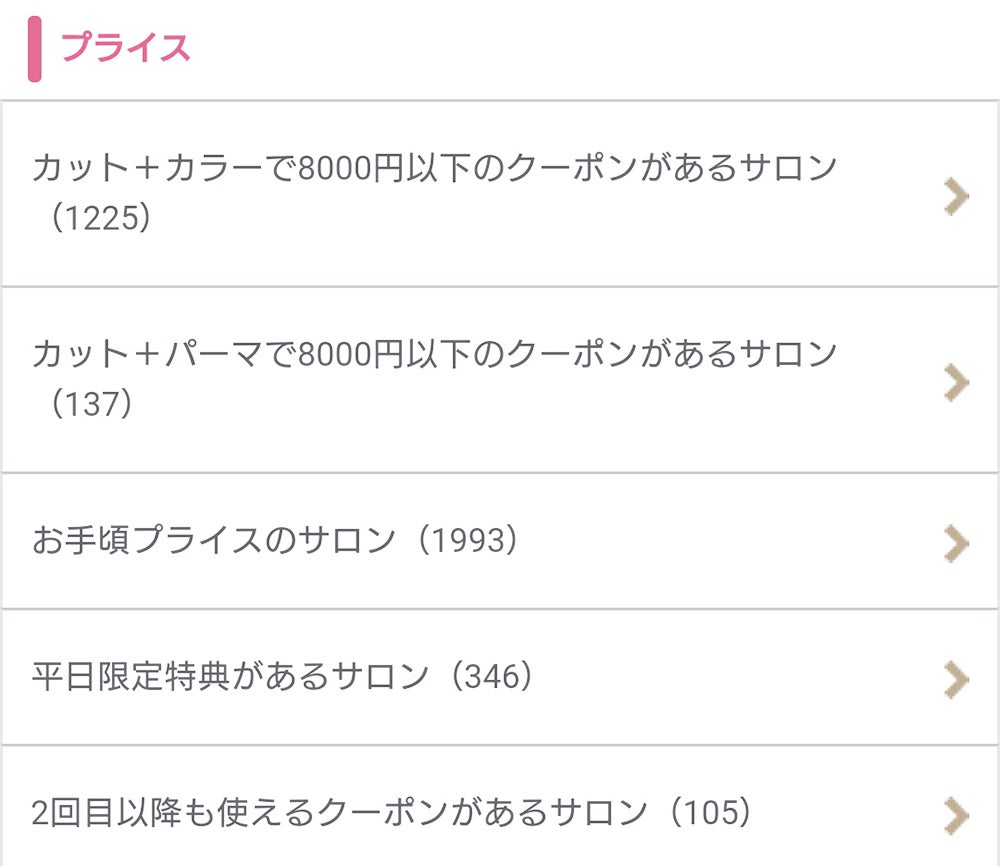Open the chevron for 2回目以降も使えるクーポン row
The height and width of the screenshot is (866, 1000).
[956, 815]
